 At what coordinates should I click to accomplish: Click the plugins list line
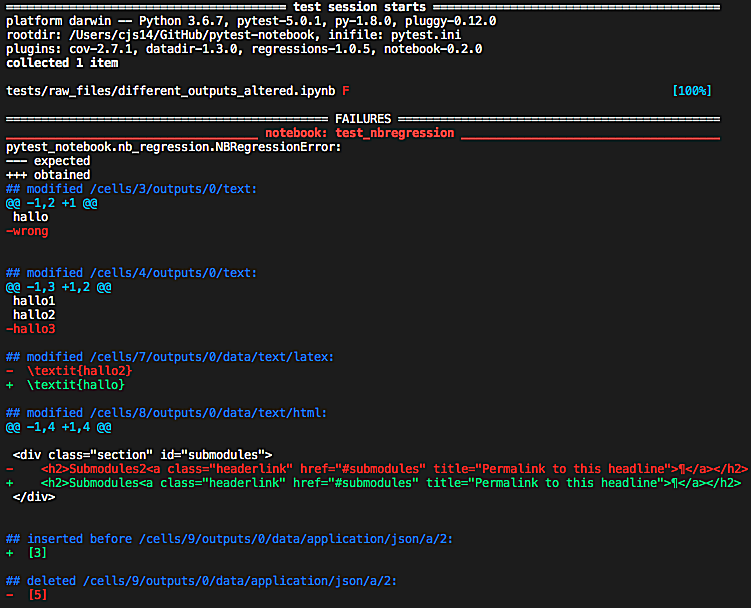tap(244, 49)
